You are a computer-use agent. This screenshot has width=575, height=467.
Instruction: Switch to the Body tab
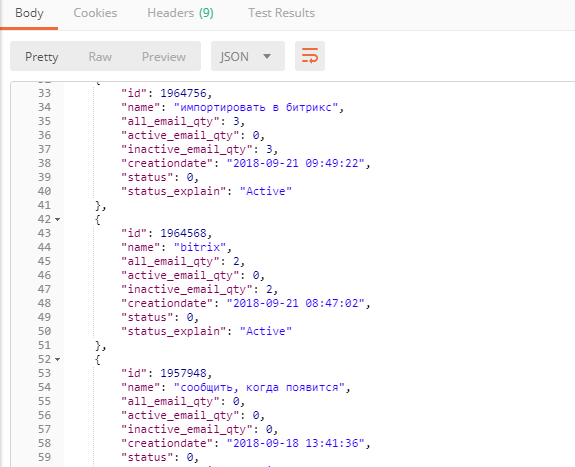click(x=29, y=13)
